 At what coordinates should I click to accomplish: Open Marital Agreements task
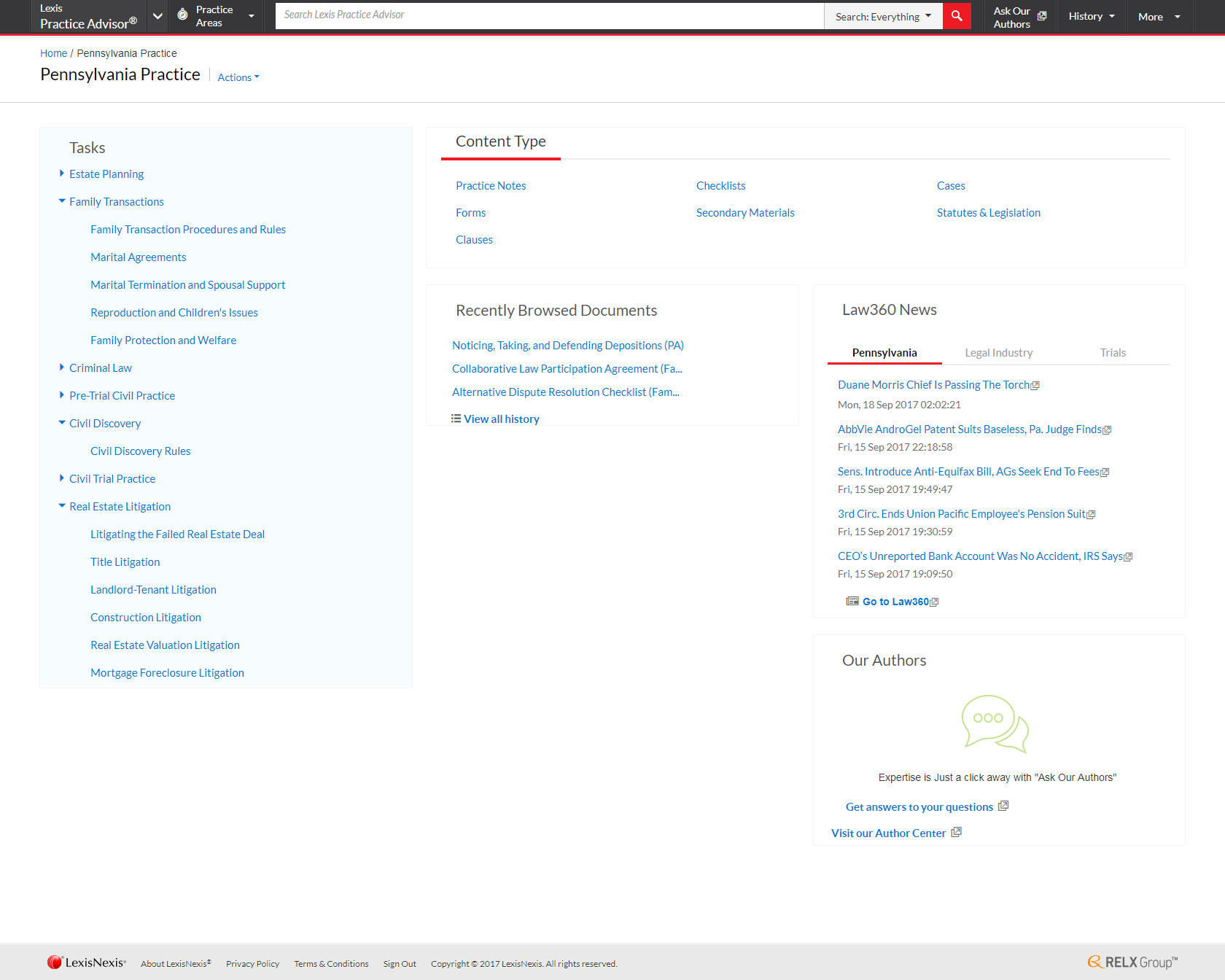point(139,257)
